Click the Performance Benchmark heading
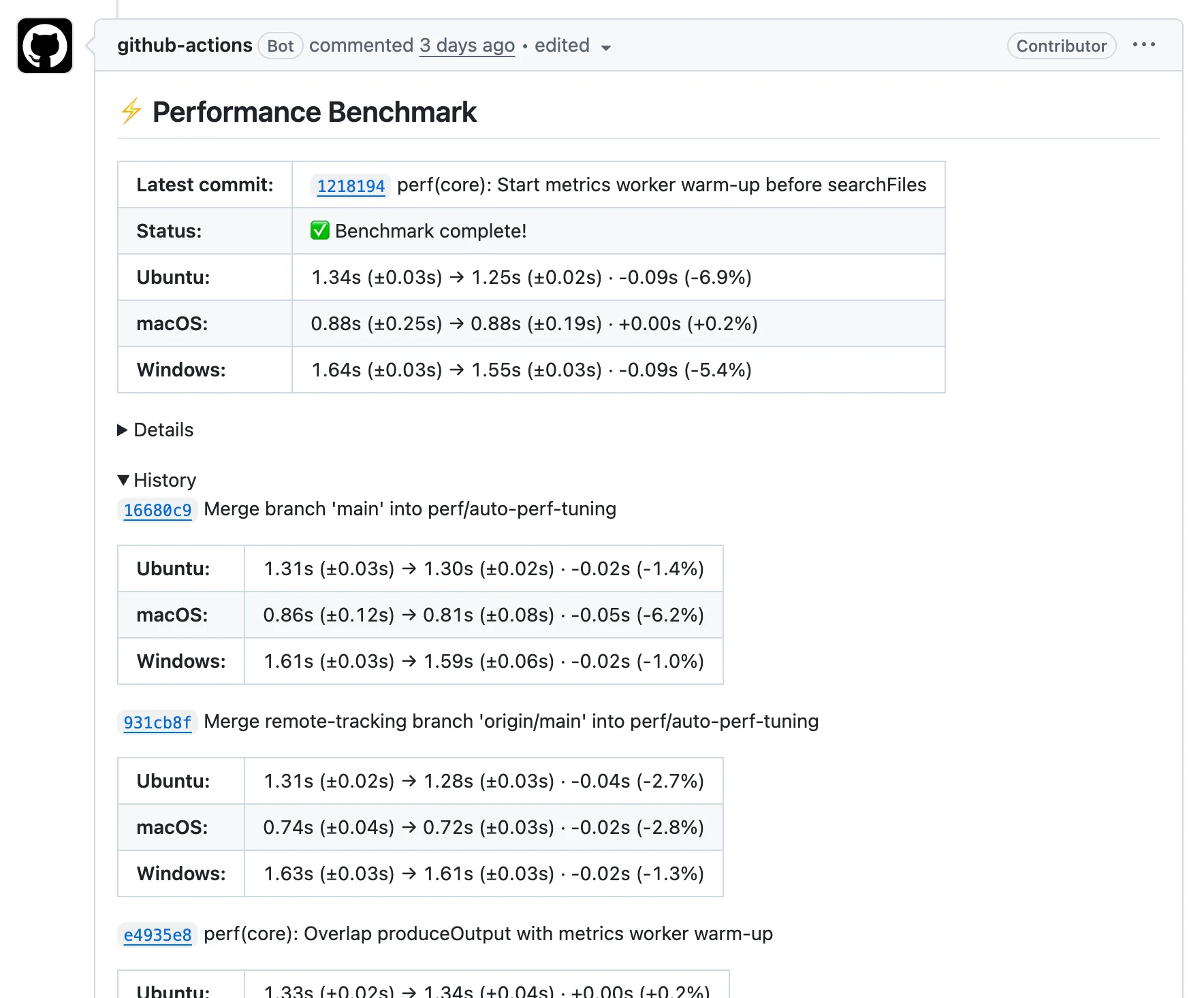The width and height of the screenshot is (1204, 998). click(x=314, y=112)
